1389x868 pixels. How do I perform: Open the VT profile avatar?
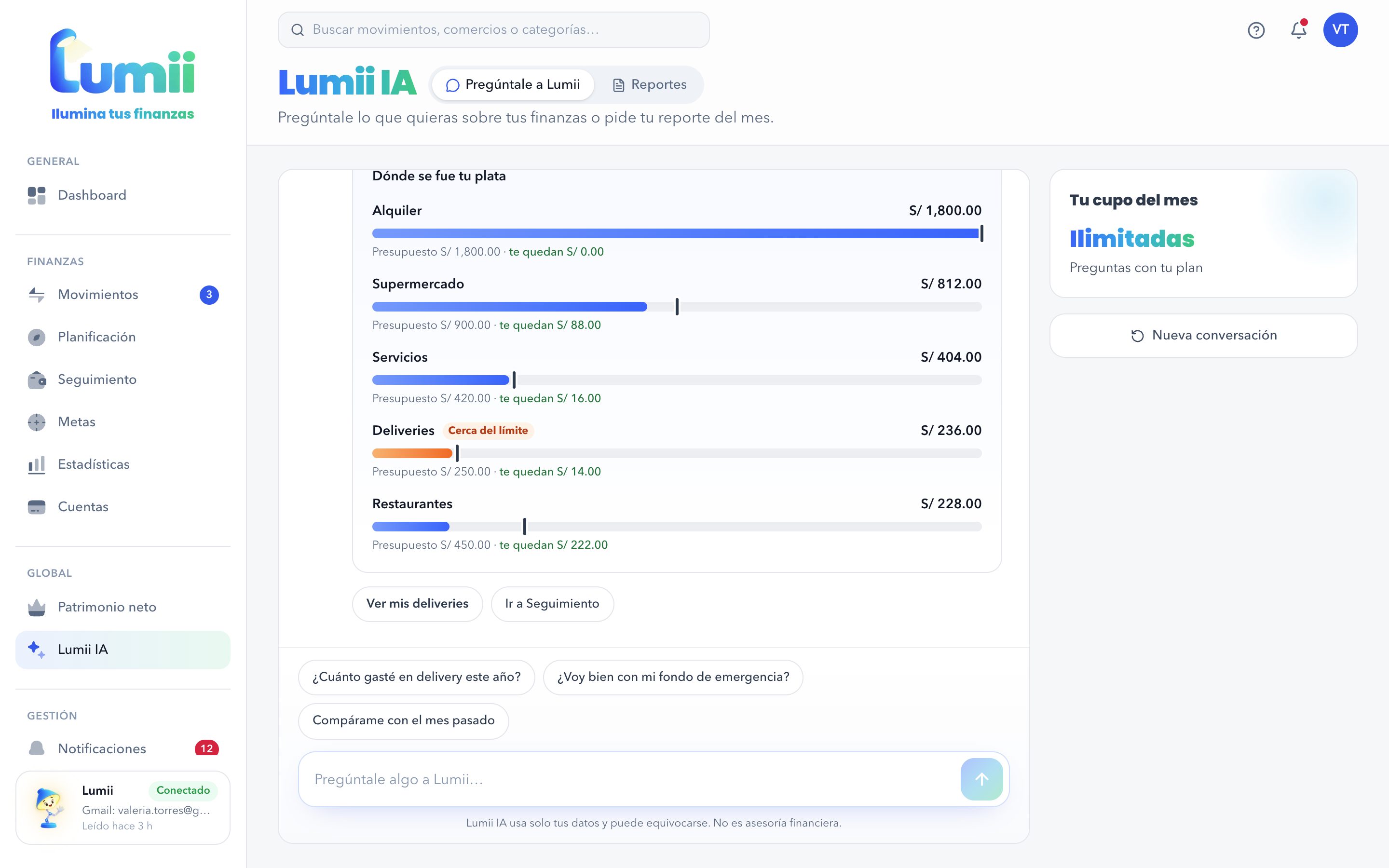point(1340,30)
